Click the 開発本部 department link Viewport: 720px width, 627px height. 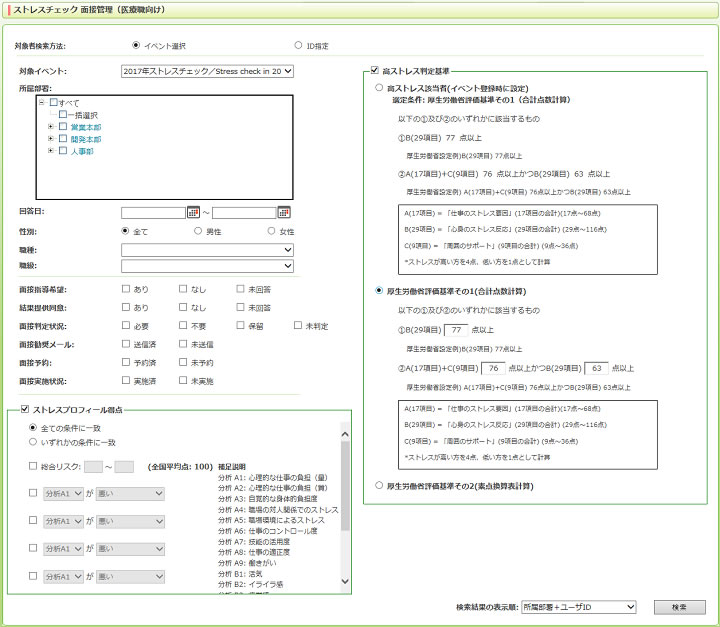coord(86,139)
